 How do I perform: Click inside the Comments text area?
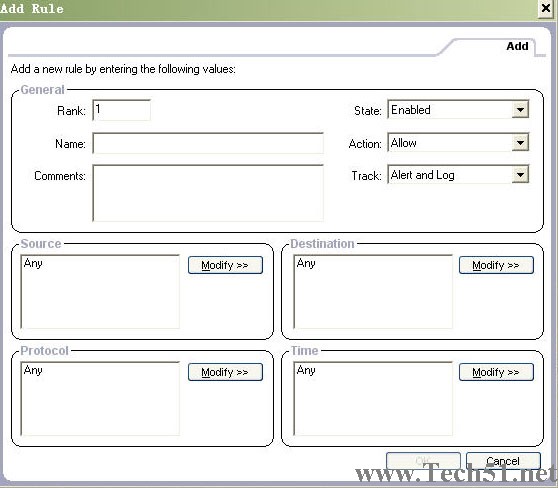coord(208,193)
